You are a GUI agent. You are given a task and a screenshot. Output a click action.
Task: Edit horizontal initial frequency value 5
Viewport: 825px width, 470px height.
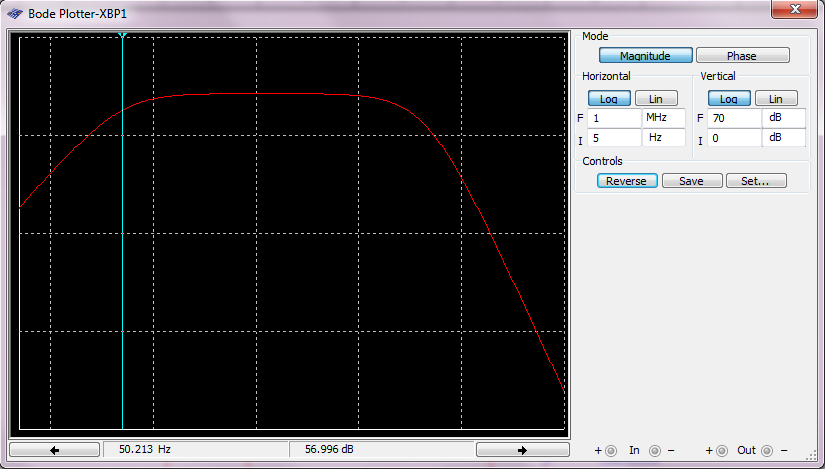click(x=614, y=137)
